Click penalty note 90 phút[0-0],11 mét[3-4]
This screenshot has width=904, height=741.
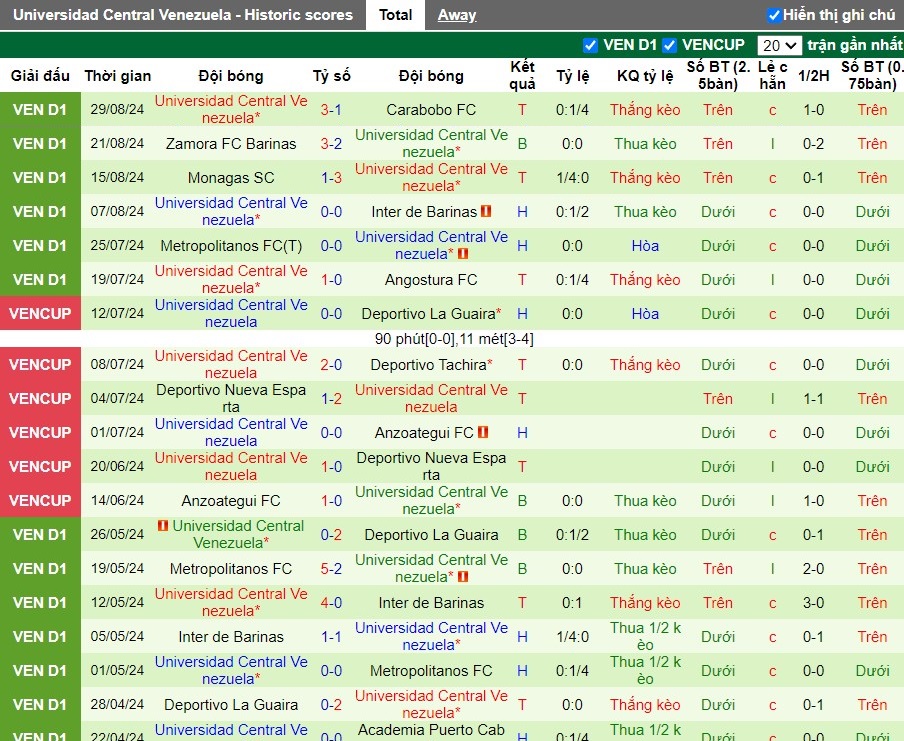454,338
